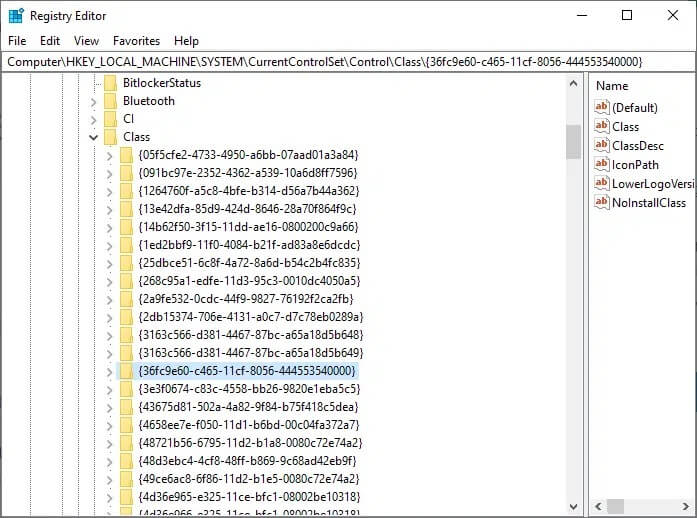The height and width of the screenshot is (518, 697).
Task: Click folder icon of {48d3ebc4-4cf8-48ff-b869-9c68ad42eb9f}
Action: pyautogui.click(x=126, y=461)
